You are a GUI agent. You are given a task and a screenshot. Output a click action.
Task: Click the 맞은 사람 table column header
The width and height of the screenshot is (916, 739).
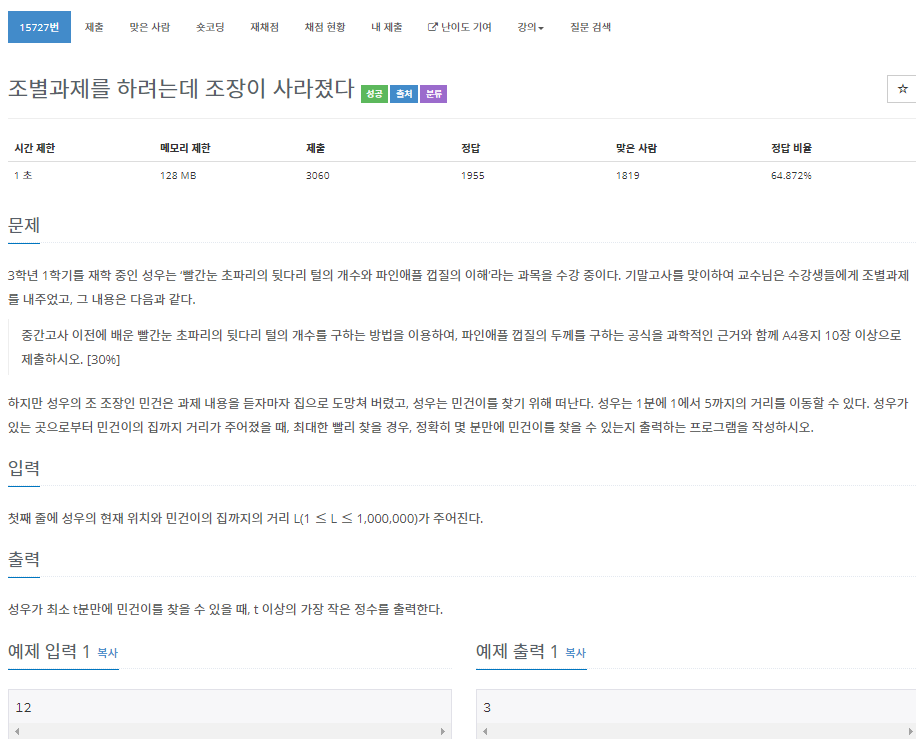[636, 148]
